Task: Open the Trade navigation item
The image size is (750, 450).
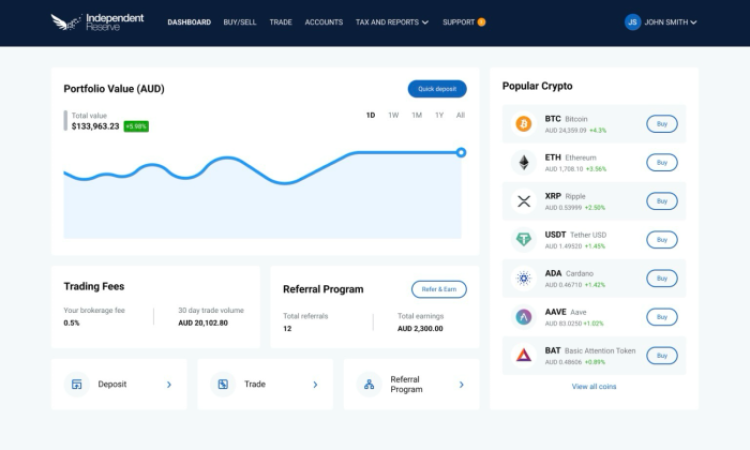Action: [280, 22]
